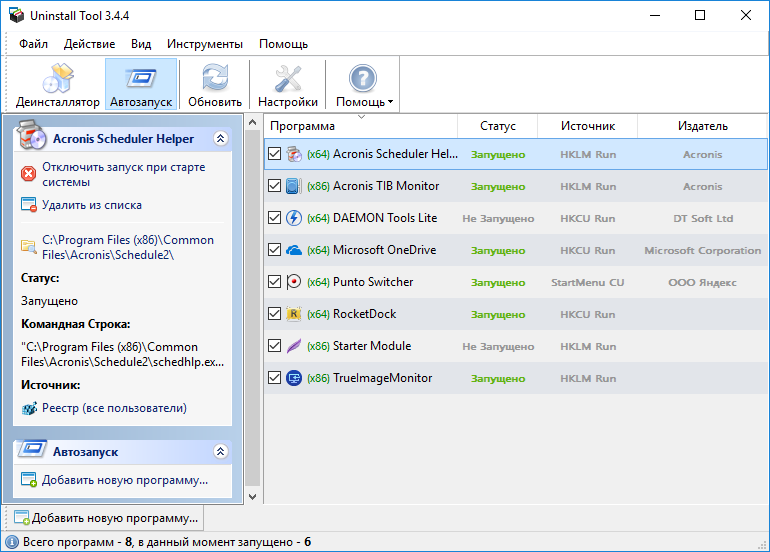Click DAEMON Tools Lite lightning icon
Screen dimensions: 770x552
(x=294, y=218)
